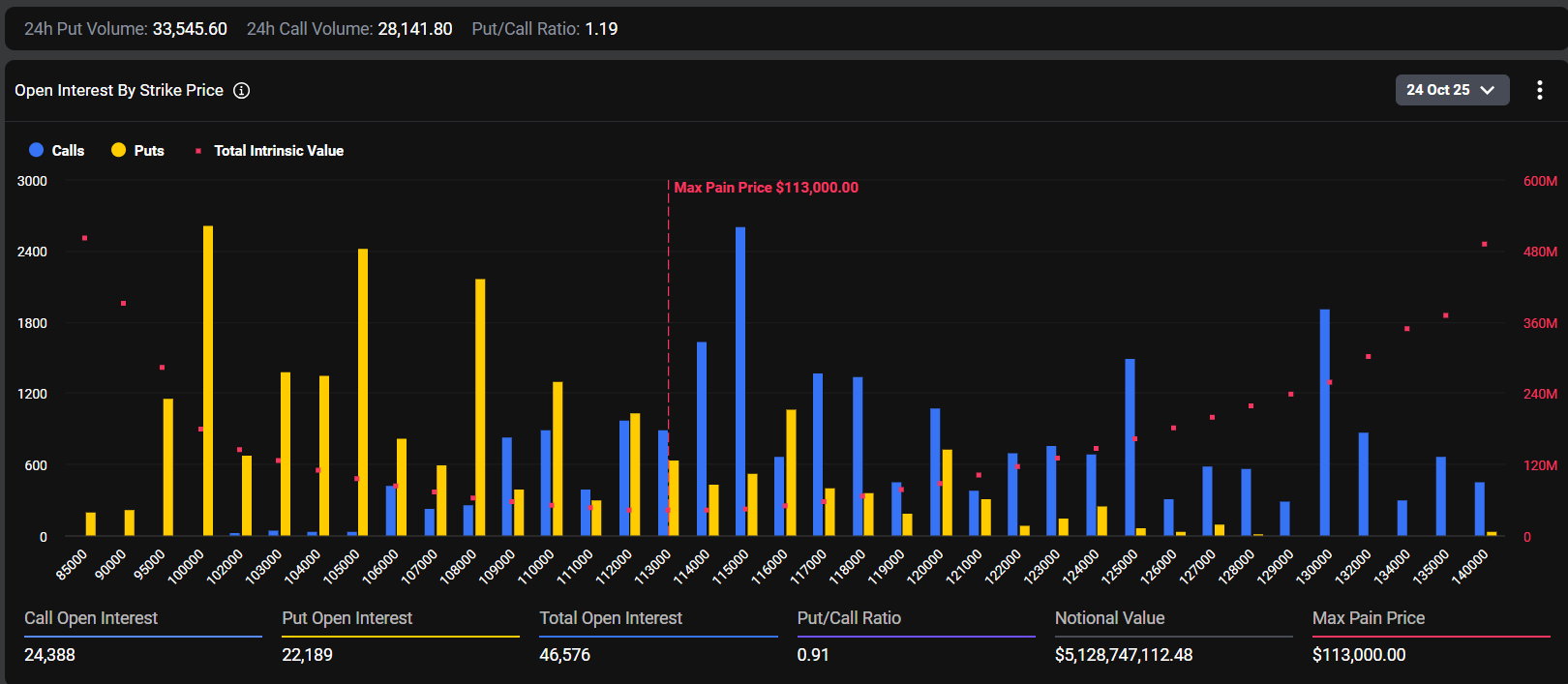
Task: Pick the blue call bar at 125000 strike
Action: click(x=1130, y=447)
